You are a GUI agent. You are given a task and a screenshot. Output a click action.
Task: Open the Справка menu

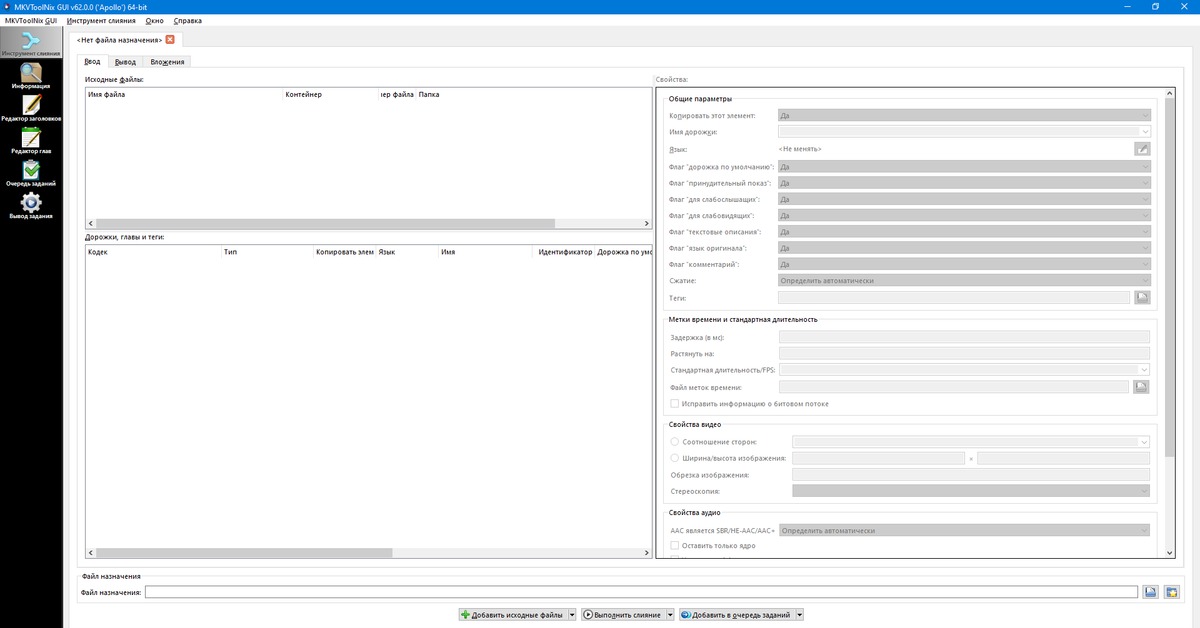pyautogui.click(x=187, y=21)
